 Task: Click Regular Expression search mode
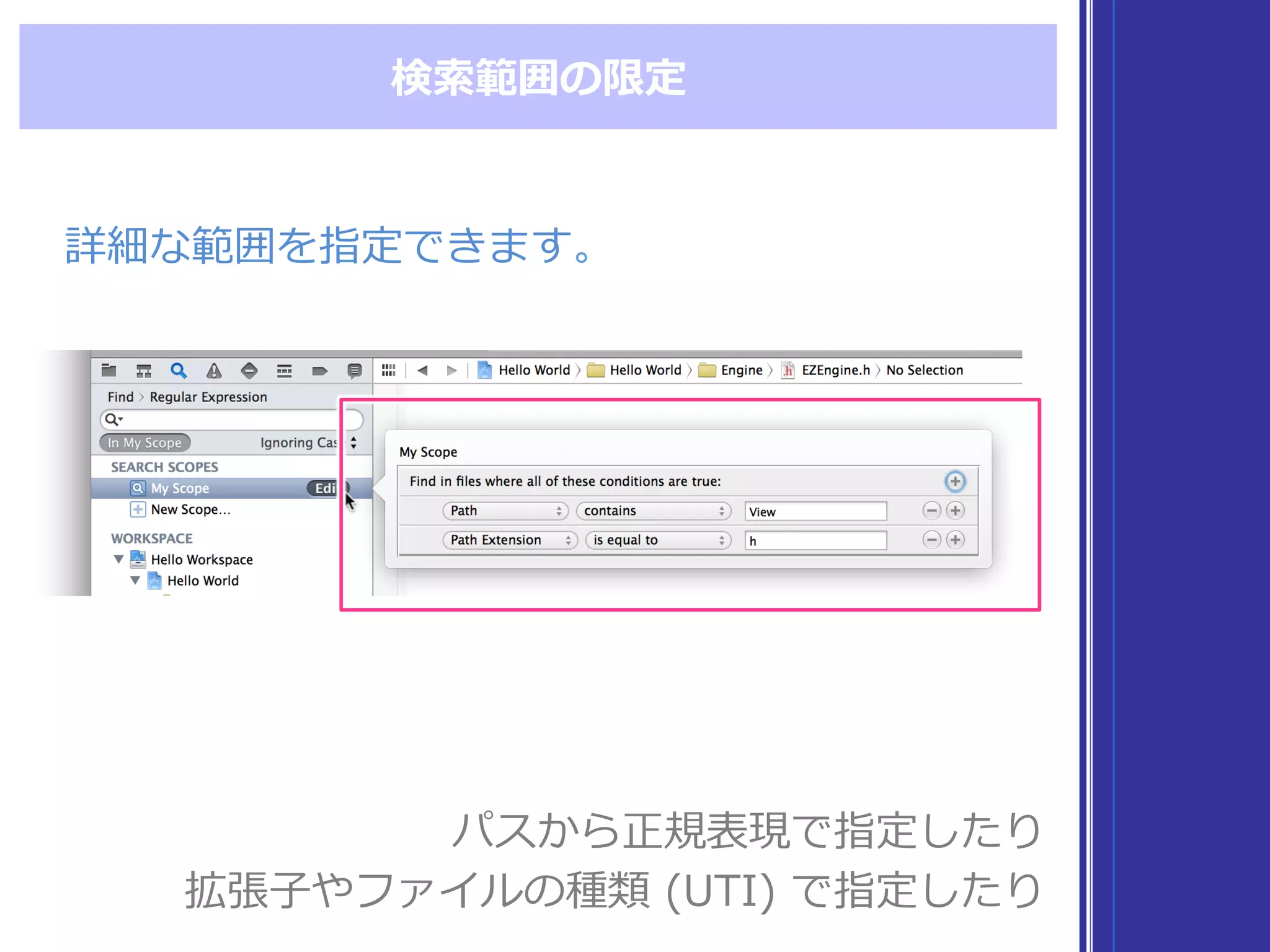(208, 397)
